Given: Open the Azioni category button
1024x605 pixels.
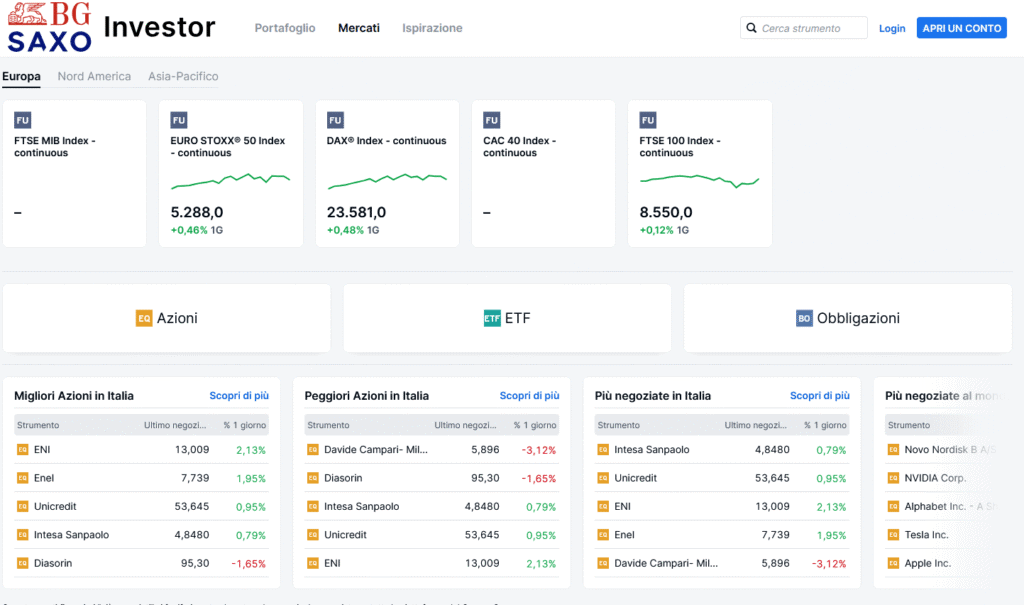Looking at the screenshot, I should click(x=167, y=318).
